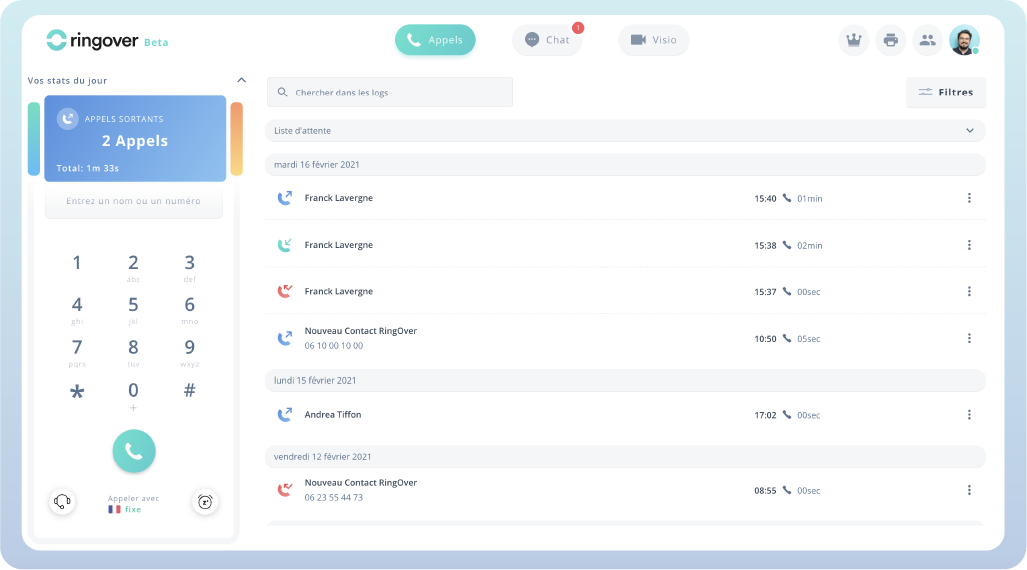Click the Chercher dans les logs field
This screenshot has height=570, width=1027.
(x=390, y=92)
